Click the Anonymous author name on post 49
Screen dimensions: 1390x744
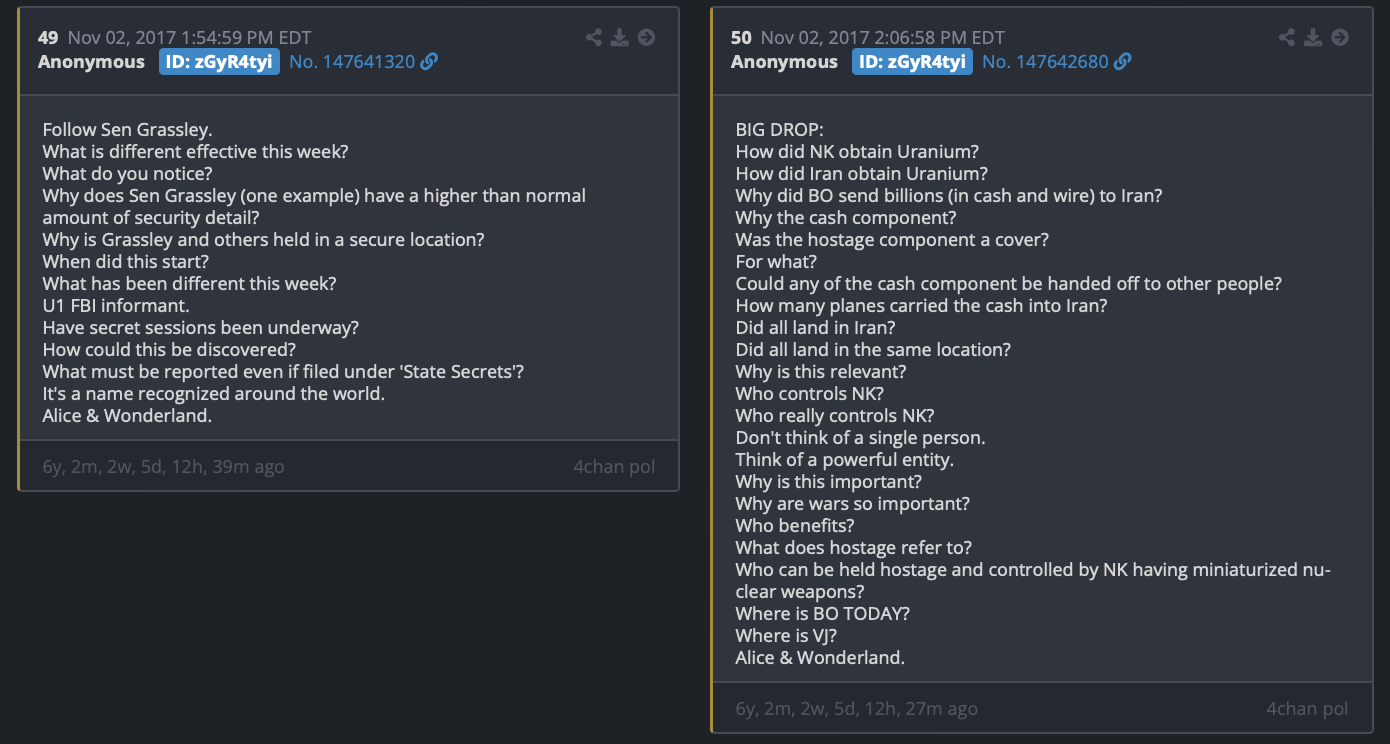(91, 62)
